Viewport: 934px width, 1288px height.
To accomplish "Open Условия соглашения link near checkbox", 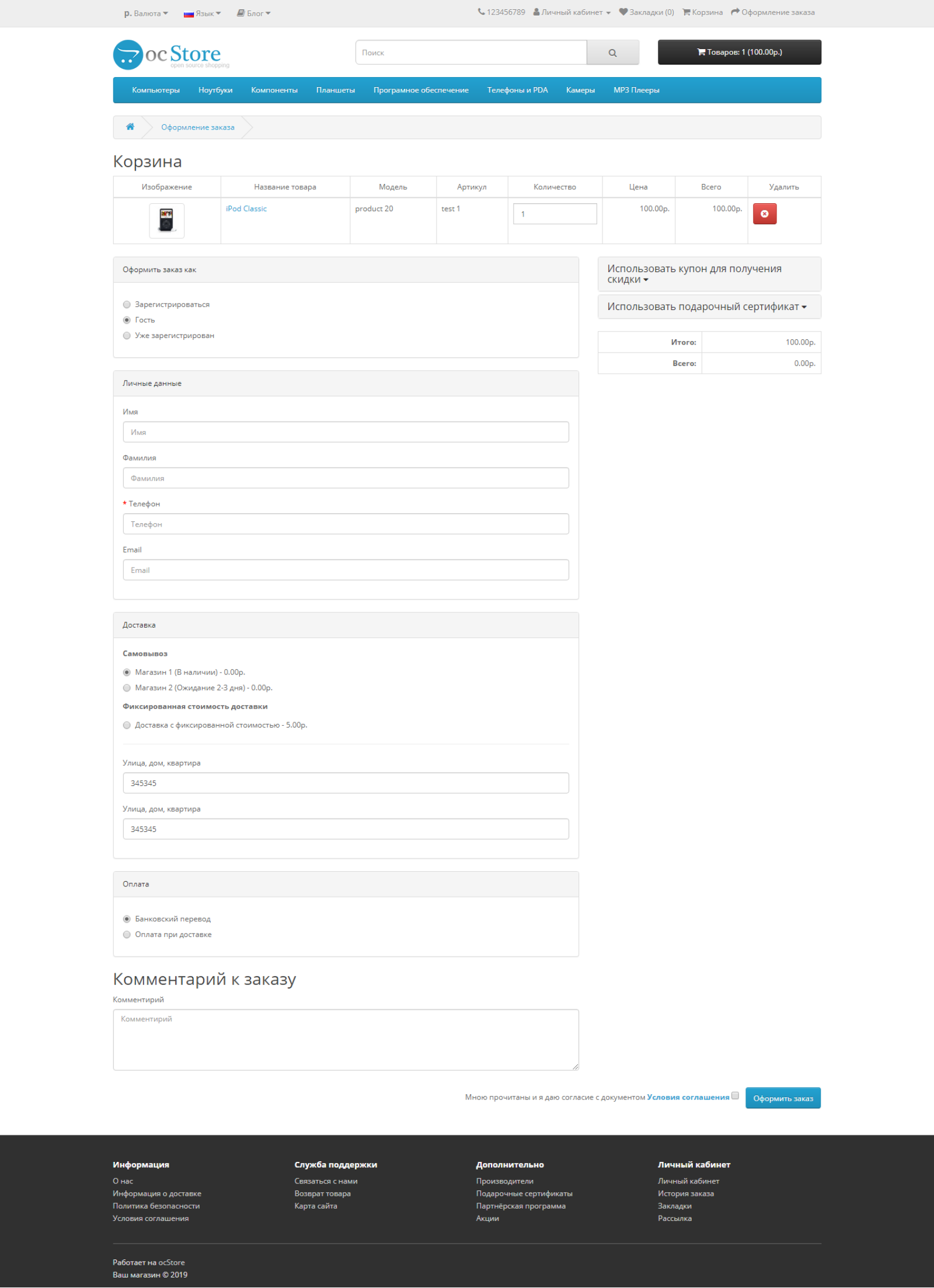I will (688, 1098).
